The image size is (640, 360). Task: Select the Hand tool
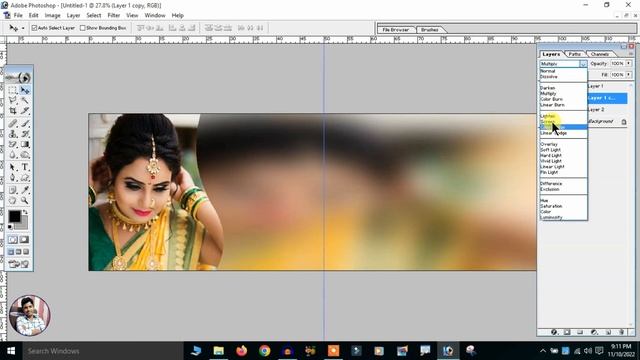[x=13, y=200]
